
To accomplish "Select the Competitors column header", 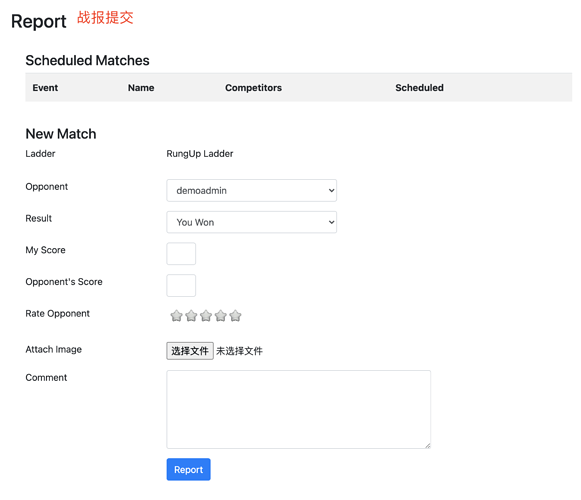I will point(253,88).
